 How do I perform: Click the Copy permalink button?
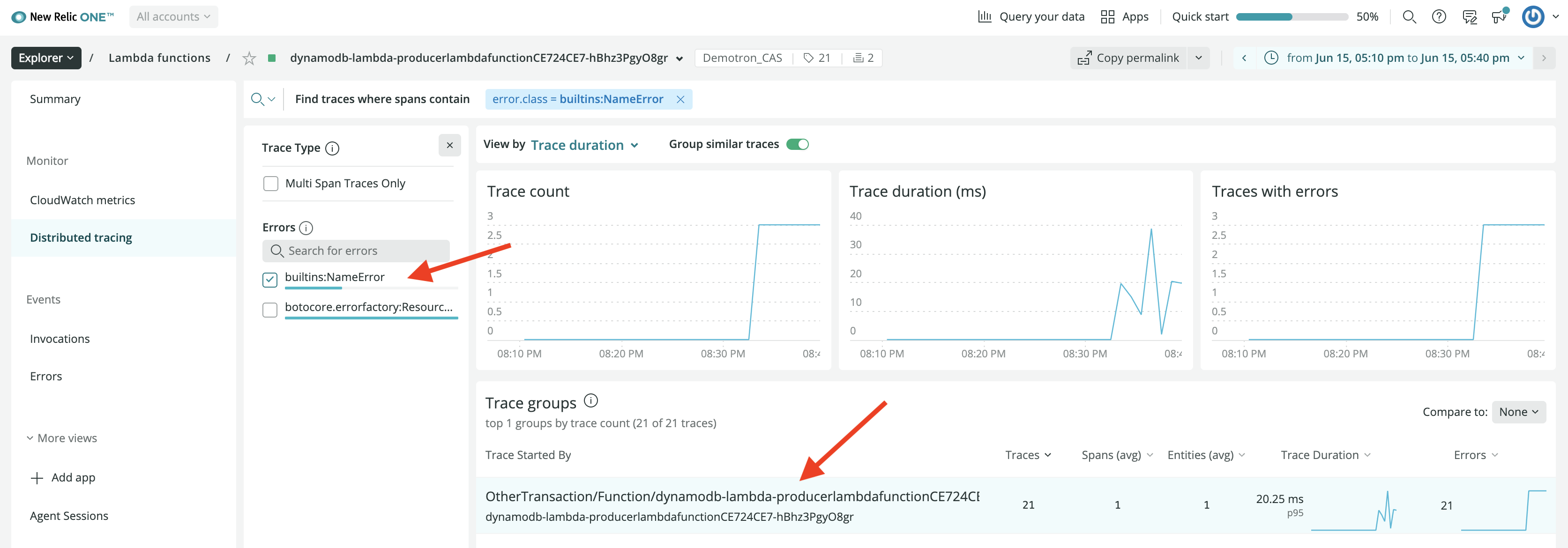click(x=1128, y=58)
